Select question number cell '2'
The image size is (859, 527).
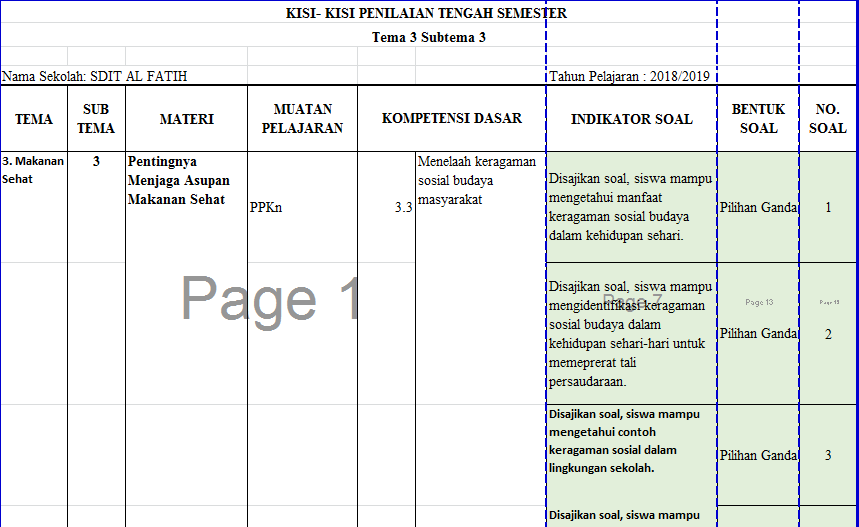[x=828, y=334]
